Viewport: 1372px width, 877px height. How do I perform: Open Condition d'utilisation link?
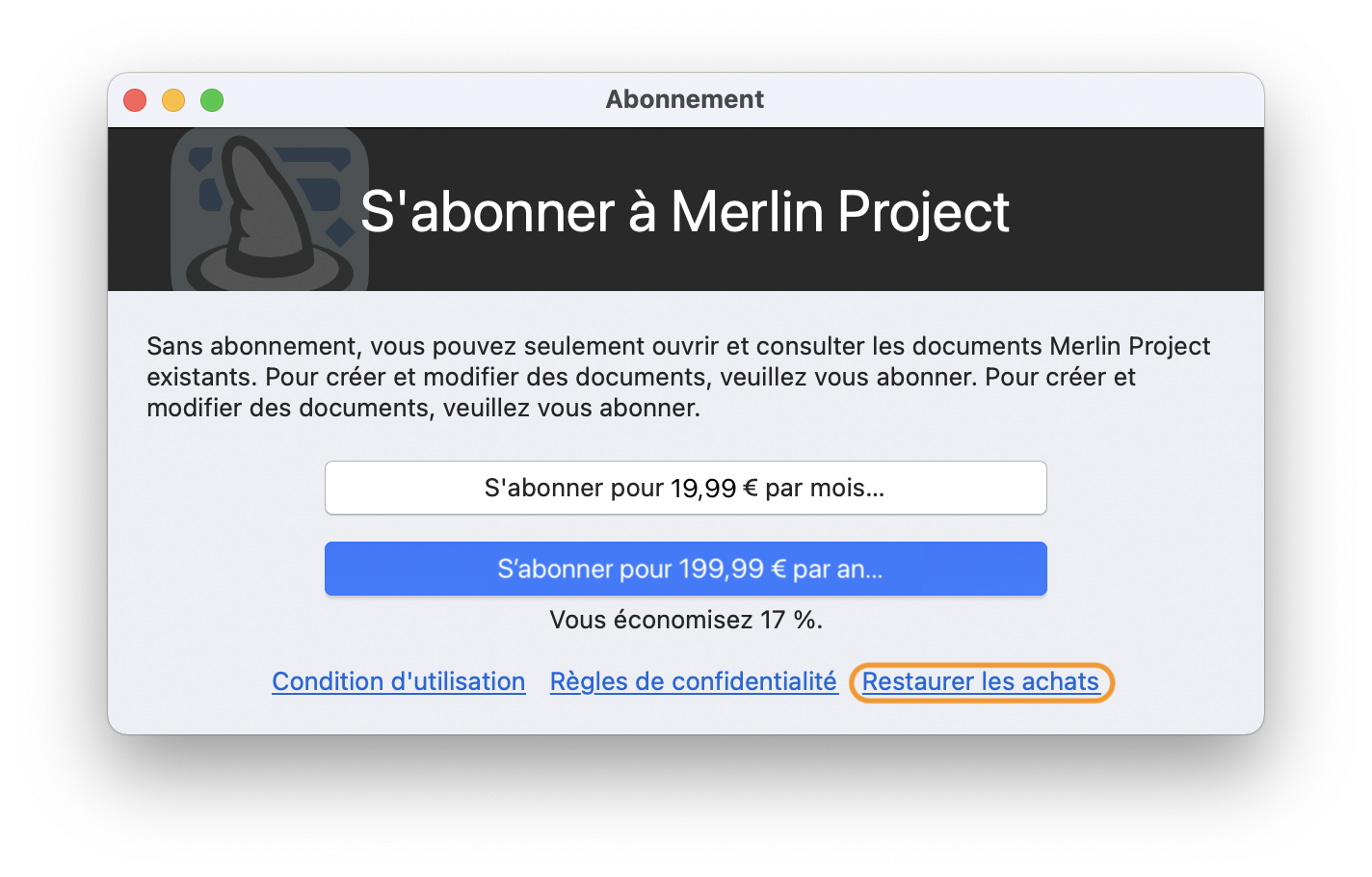(x=398, y=681)
